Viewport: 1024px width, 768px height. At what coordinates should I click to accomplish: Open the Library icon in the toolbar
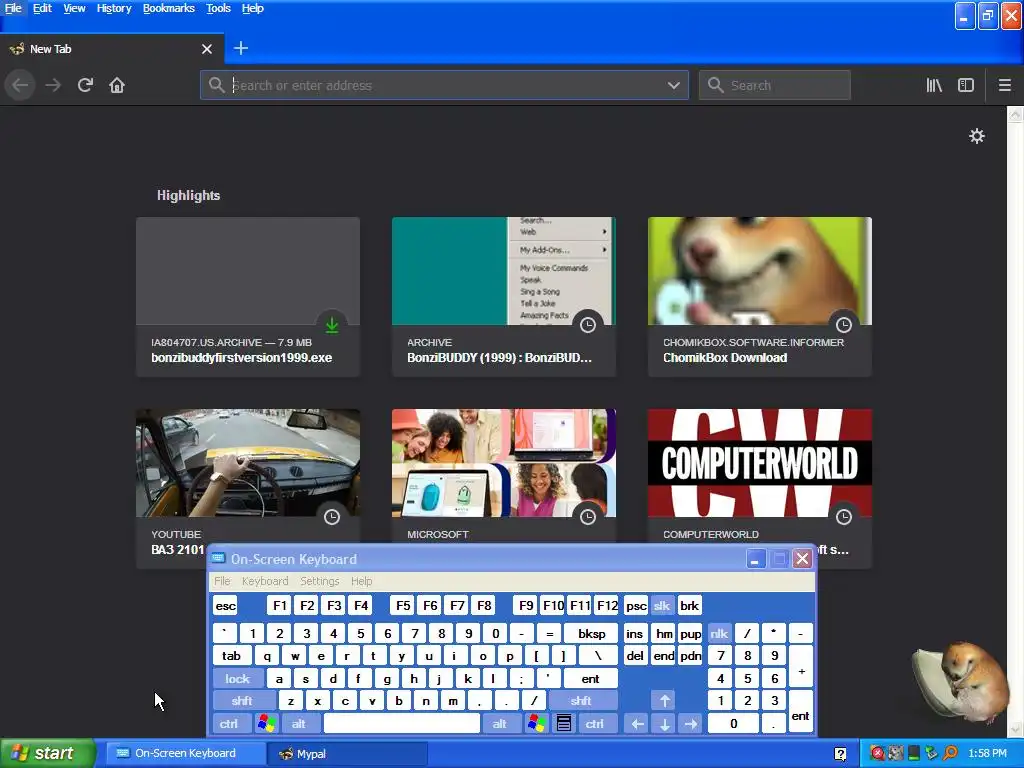(934, 85)
